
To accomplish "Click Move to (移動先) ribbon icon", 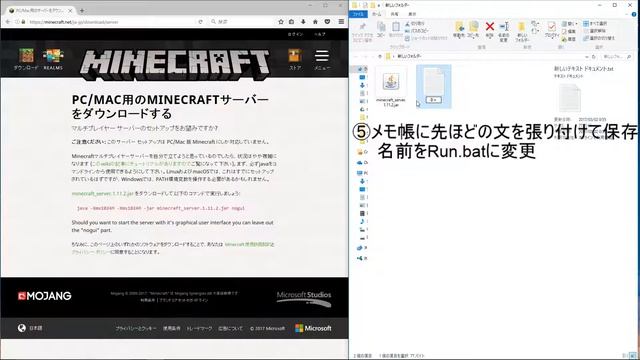I will coord(459,30).
